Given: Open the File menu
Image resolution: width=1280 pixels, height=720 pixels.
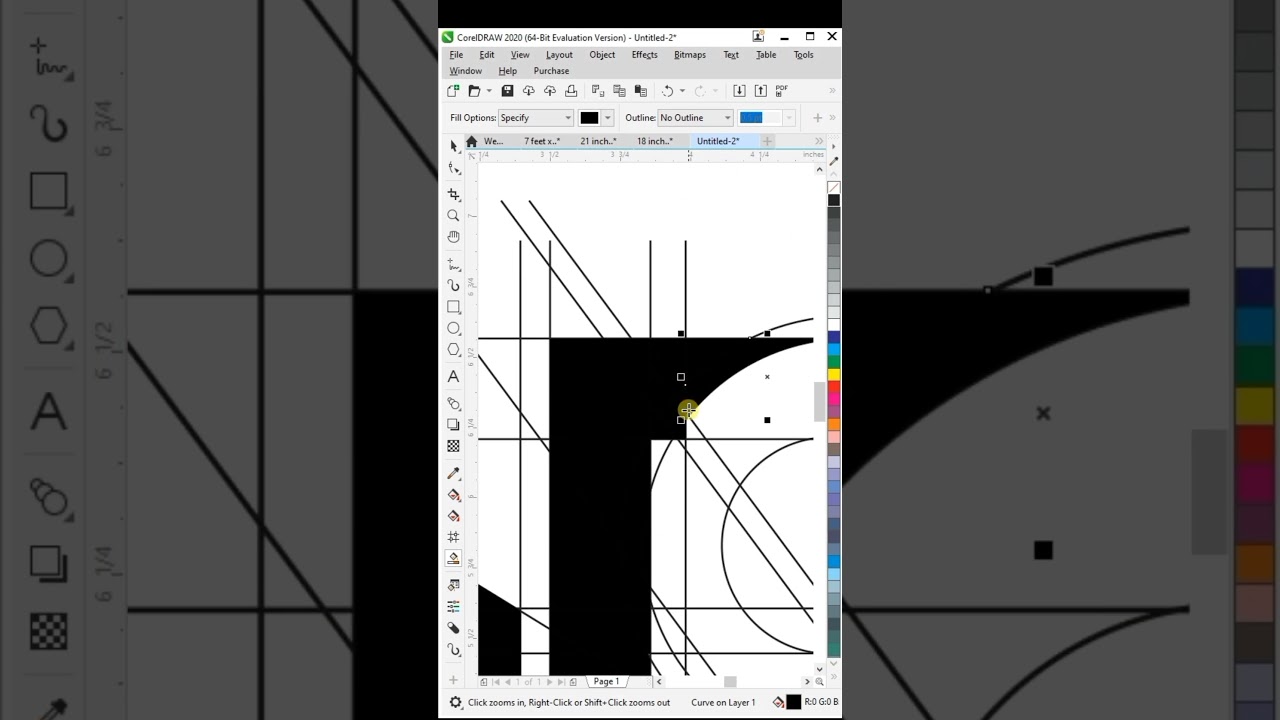Looking at the screenshot, I should click(456, 55).
